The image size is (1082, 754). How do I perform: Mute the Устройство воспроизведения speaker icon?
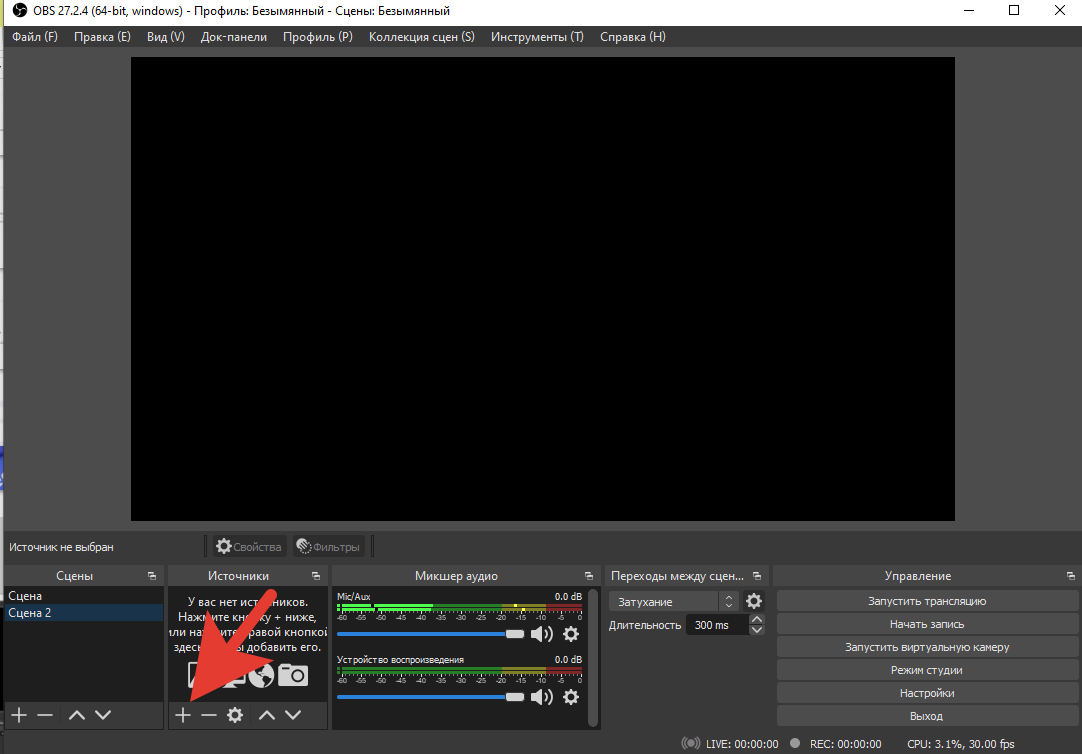click(x=542, y=697)
